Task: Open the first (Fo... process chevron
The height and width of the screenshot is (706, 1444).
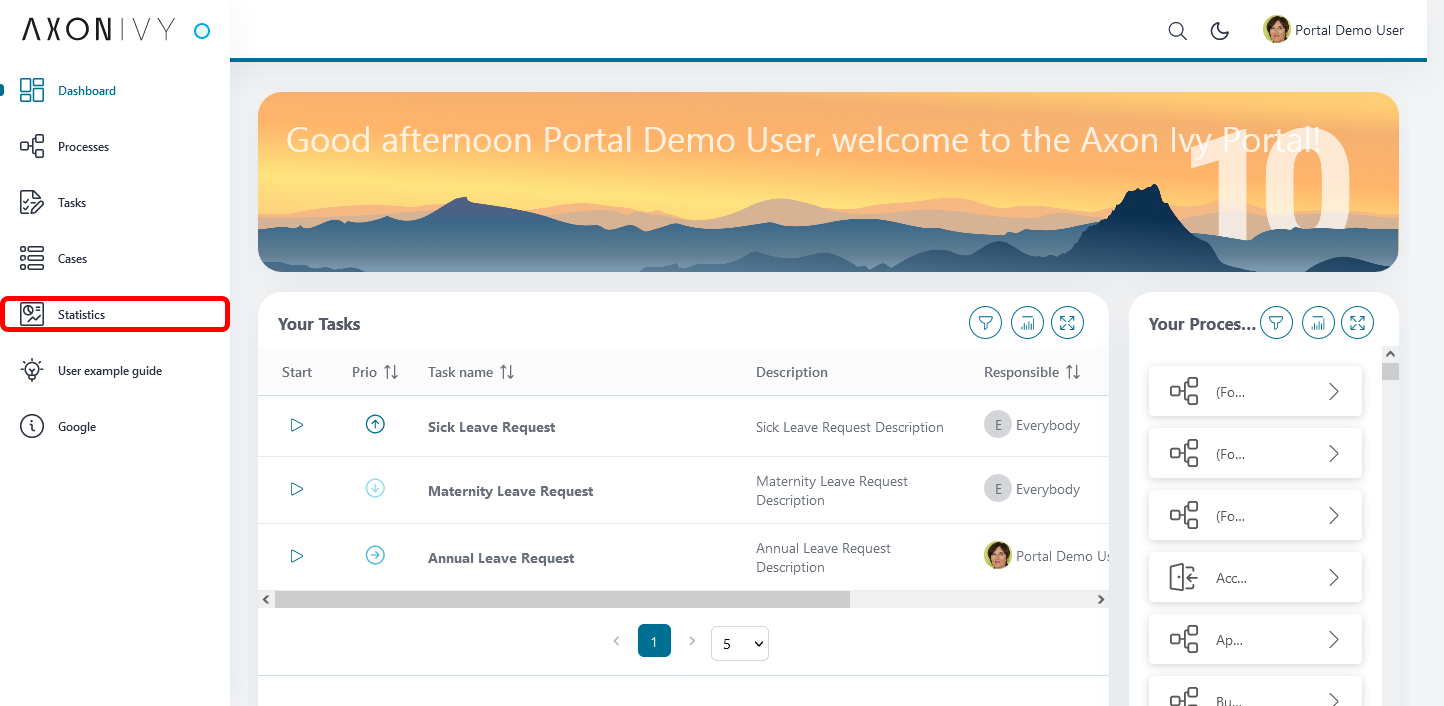Action: pyautogui.click(x=1334, y=391)
